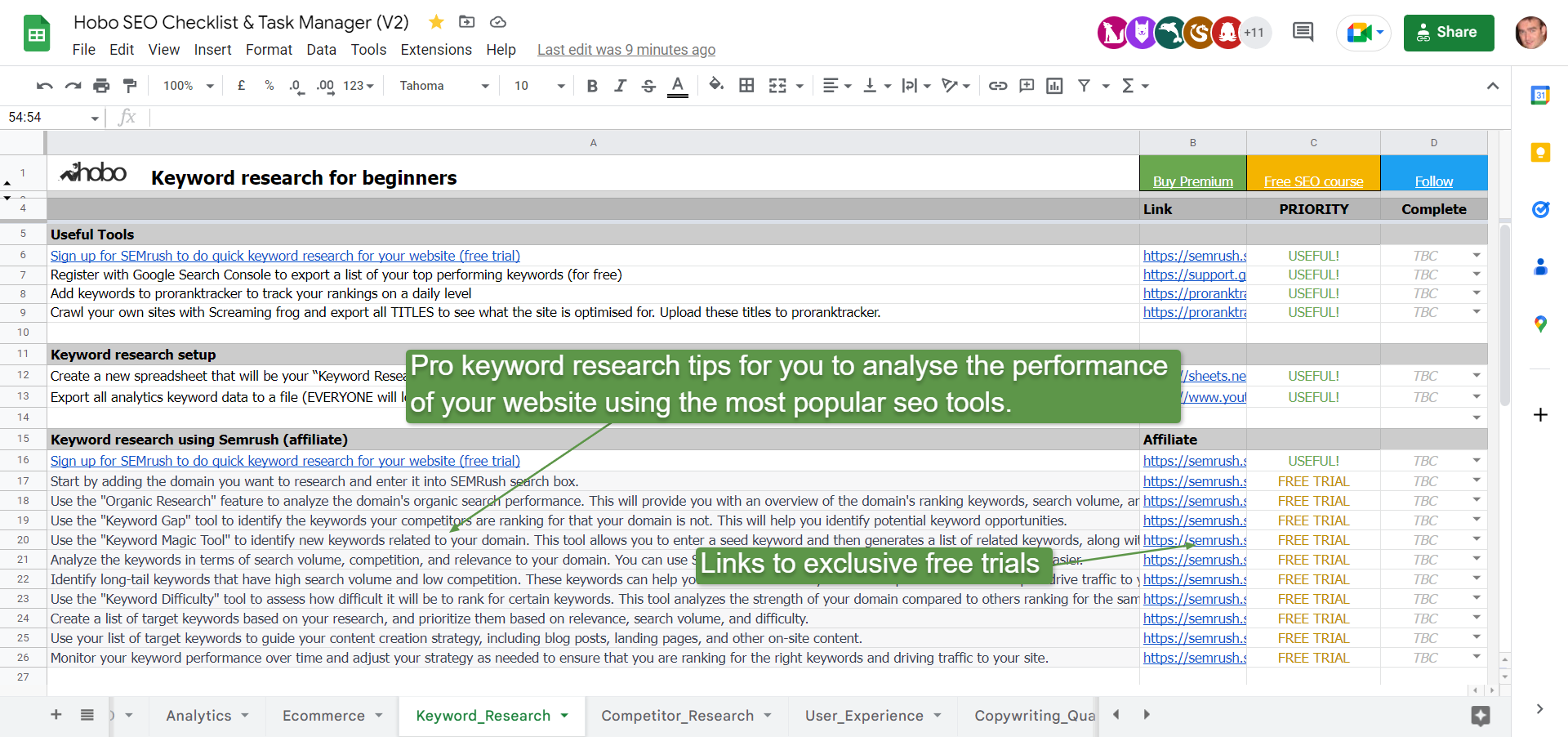
Task: Open comment history icon
Action: coord(1303,33)
